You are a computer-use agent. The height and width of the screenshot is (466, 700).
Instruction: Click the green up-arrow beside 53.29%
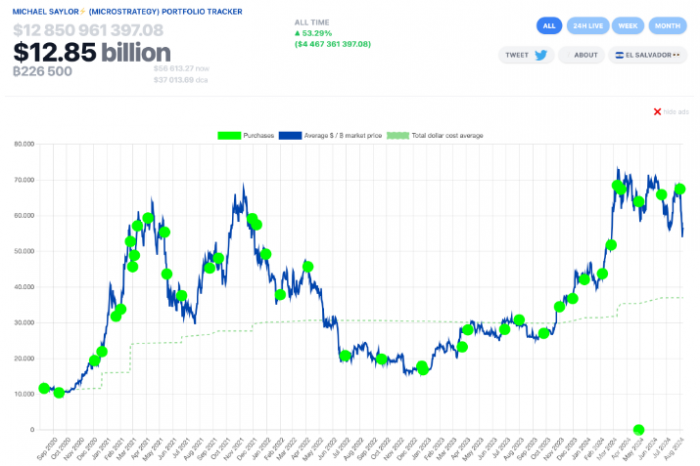[298, 33]
